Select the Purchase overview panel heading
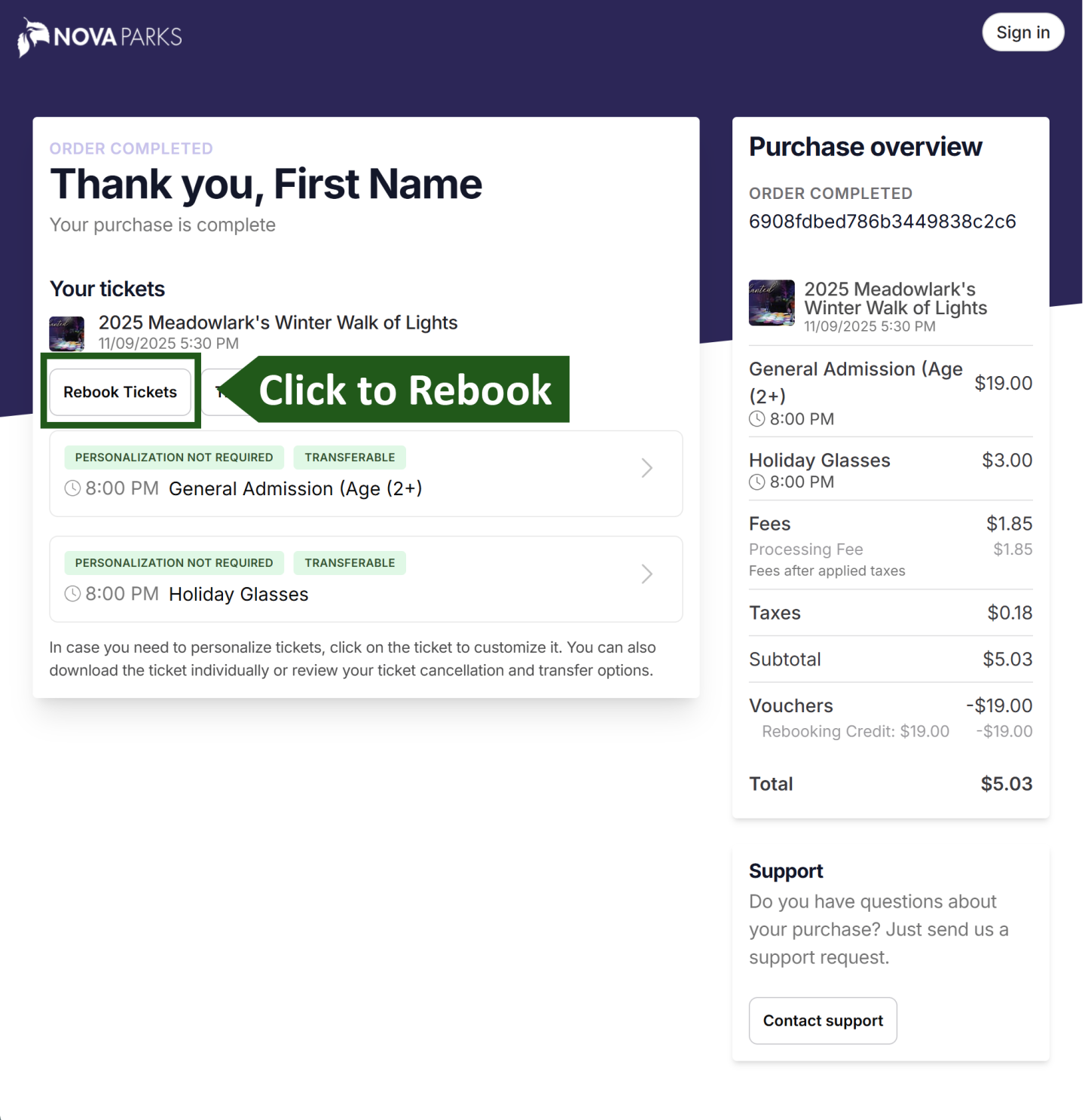The height and width of the screenshot is (1120, 1085). pyautogui.click(x=865, y=146)
